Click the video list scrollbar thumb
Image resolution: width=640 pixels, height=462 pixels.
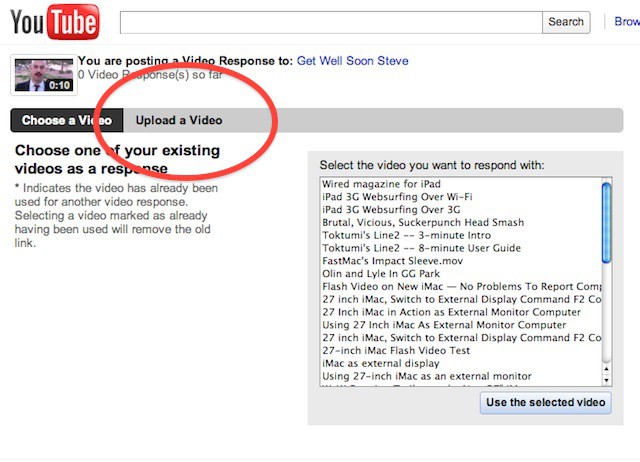point(607,223)
